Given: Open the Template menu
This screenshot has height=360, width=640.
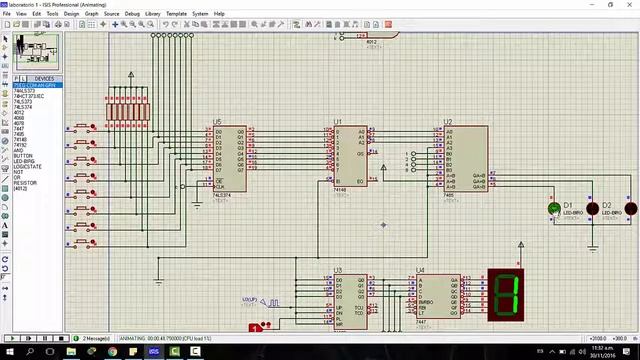Looking at the screenshot, I should pyautogui.click(x=176, y=13).
